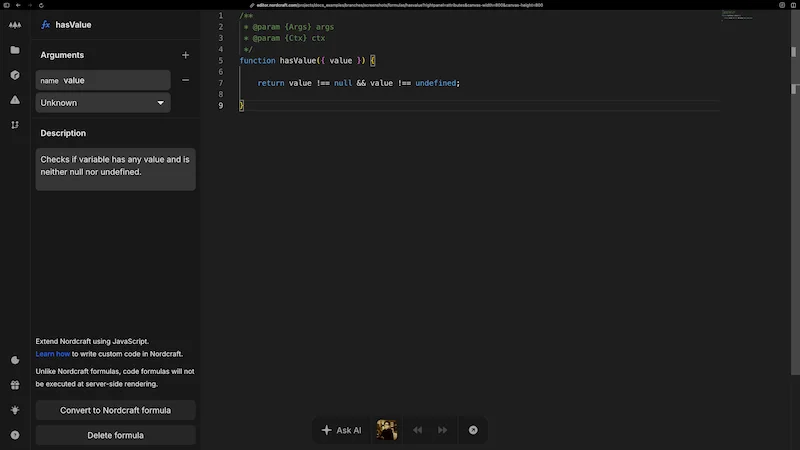Click 'function' keyword on line 5
The height and width of the screenshot is (450, 800).
coord(258,61)
